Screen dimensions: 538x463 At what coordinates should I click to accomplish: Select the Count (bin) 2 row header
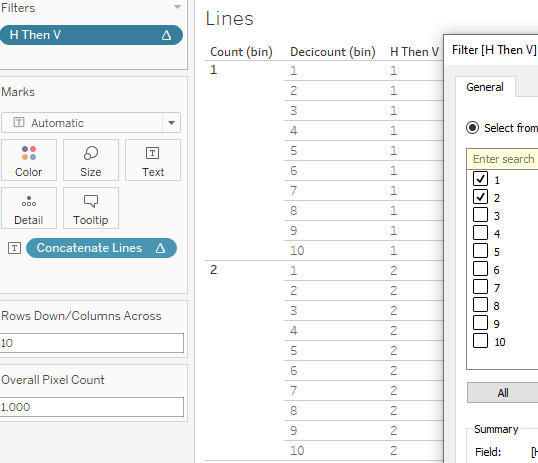point(213,270)
